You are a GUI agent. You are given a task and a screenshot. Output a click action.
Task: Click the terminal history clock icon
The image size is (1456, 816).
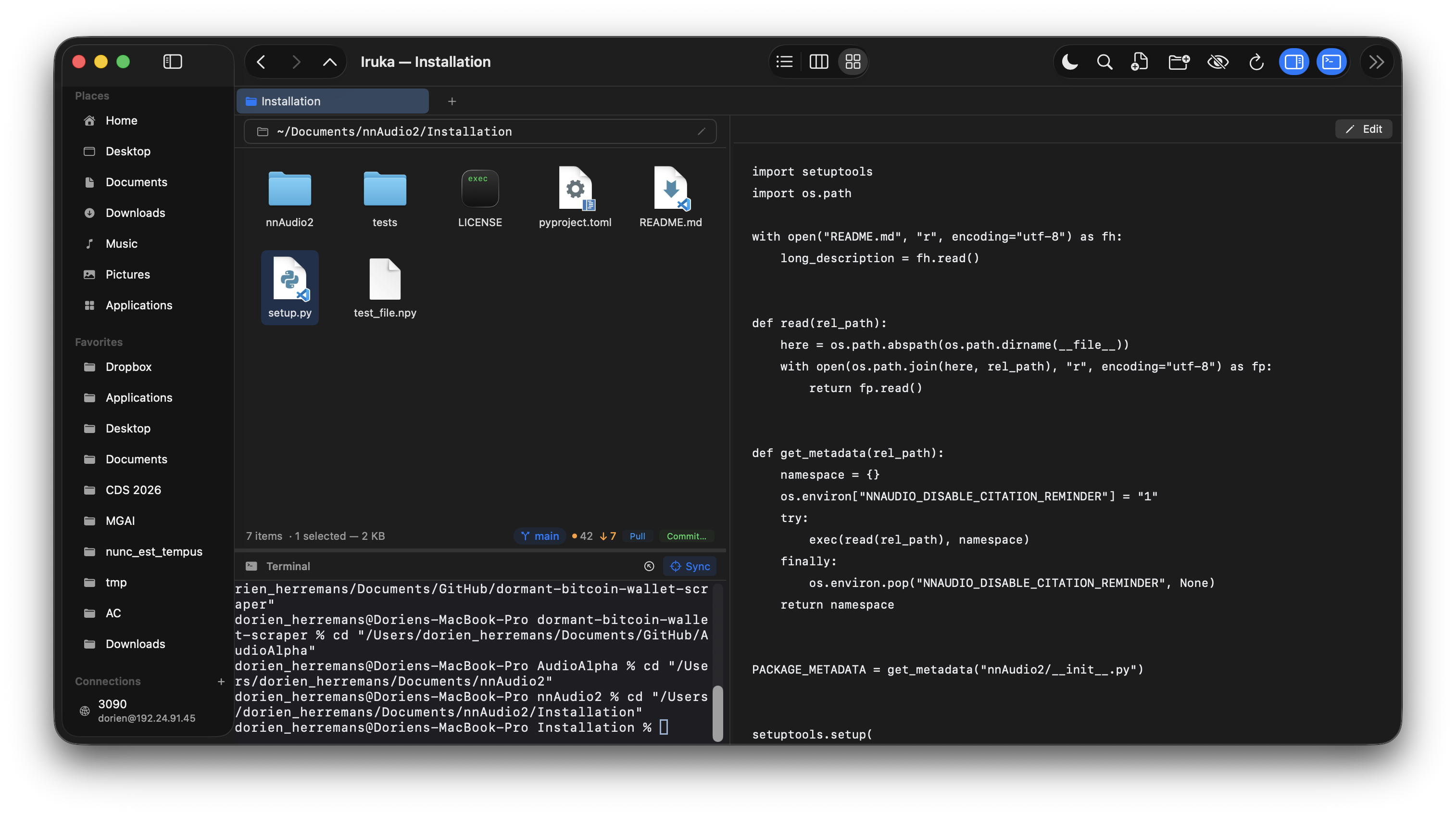tap(649, 566)
